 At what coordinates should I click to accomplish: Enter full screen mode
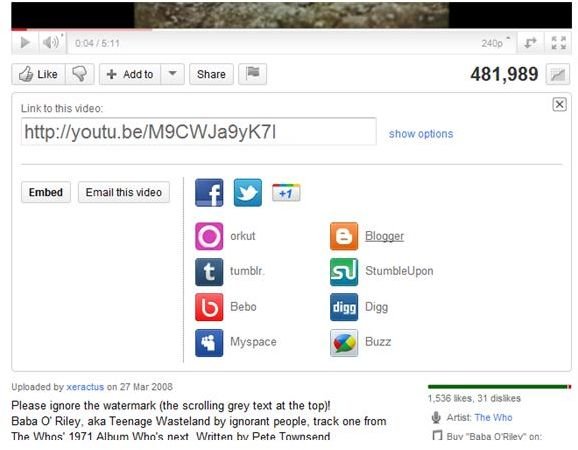[x=558, y=43]
